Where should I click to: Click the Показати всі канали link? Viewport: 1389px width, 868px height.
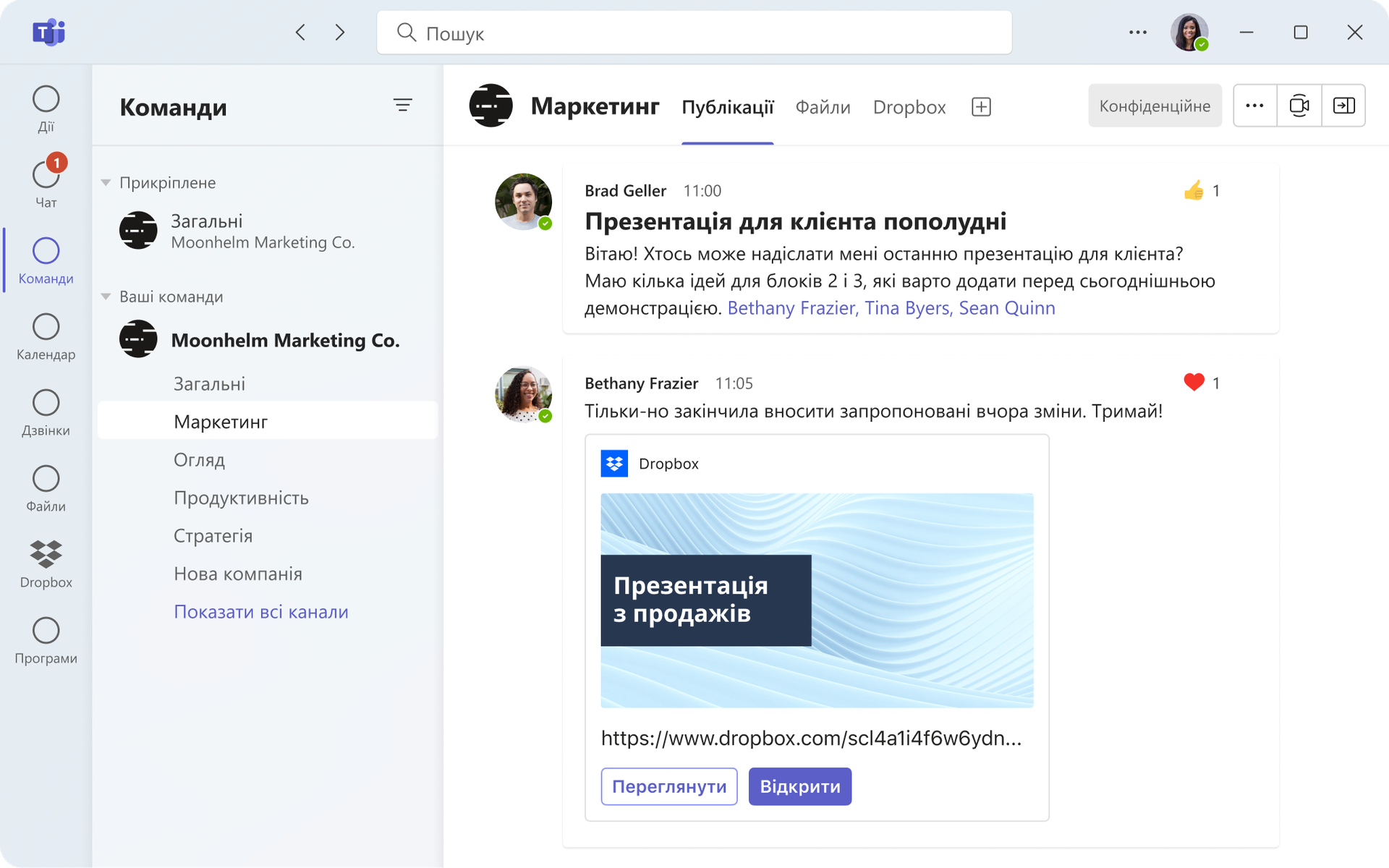coord(261,611)
